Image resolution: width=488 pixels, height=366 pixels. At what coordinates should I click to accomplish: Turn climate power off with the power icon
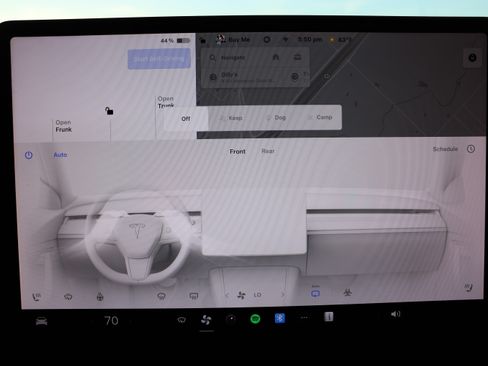click(x=29, y=155)
